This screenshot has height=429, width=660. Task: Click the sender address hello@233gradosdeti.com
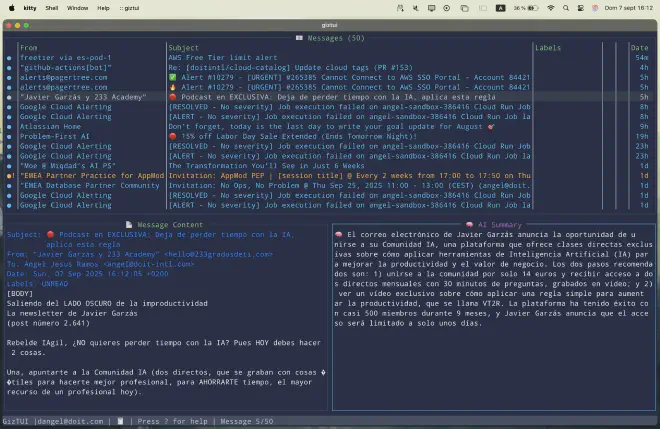pos(218,254)
